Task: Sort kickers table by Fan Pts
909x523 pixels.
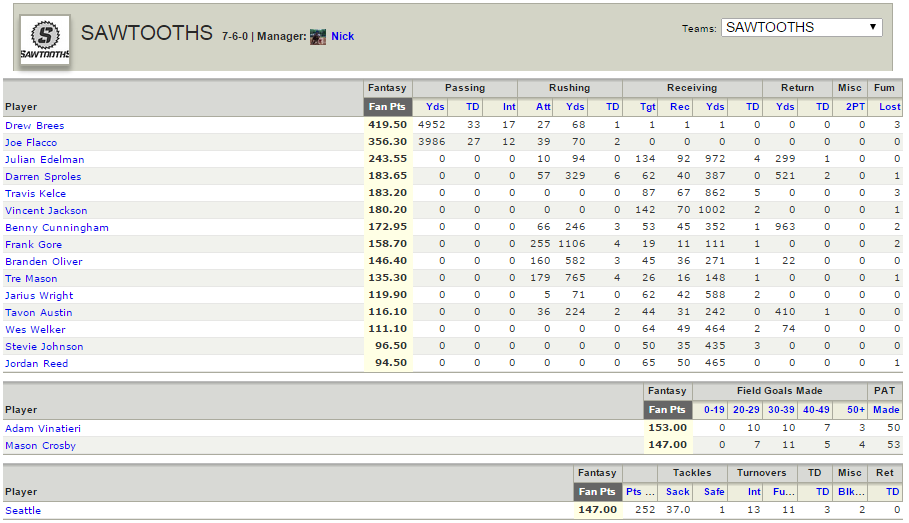Action: (667, 410)
